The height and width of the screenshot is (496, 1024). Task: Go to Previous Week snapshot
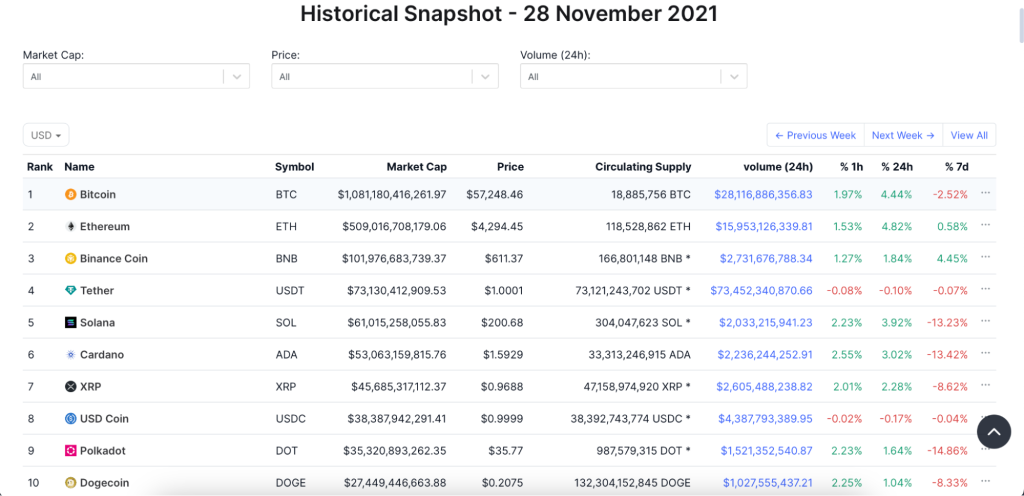click(815, 135)
